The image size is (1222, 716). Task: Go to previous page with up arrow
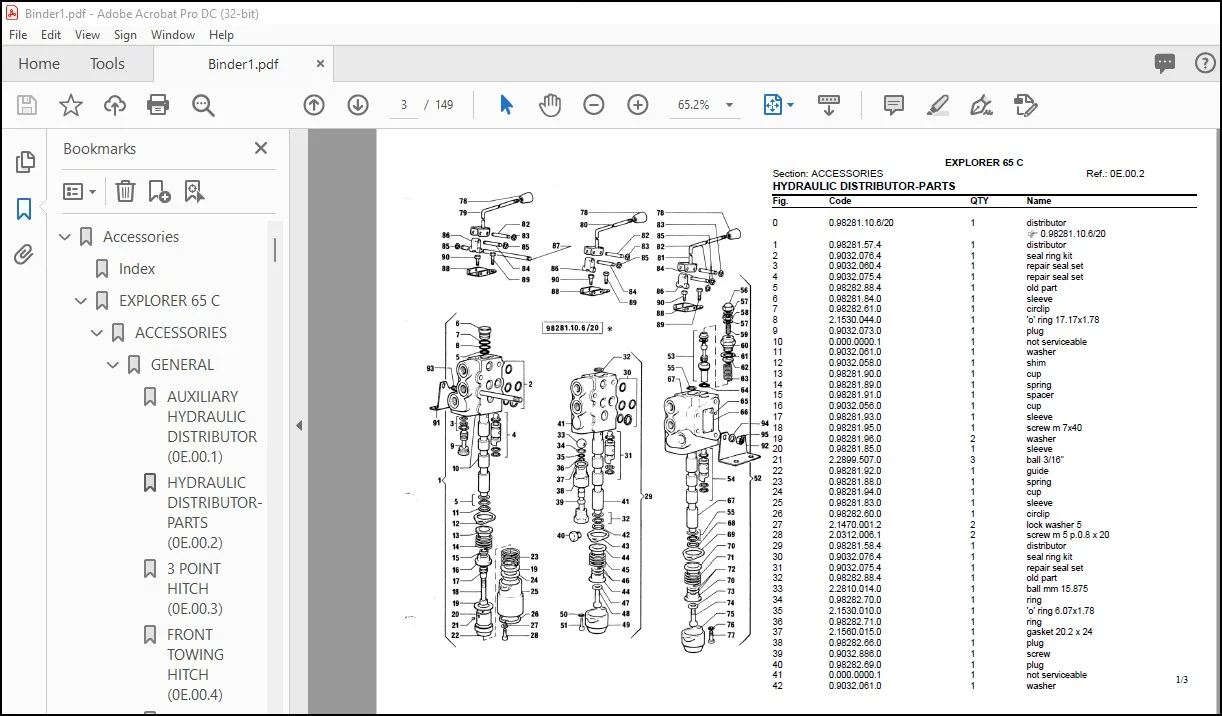(314, 105)
